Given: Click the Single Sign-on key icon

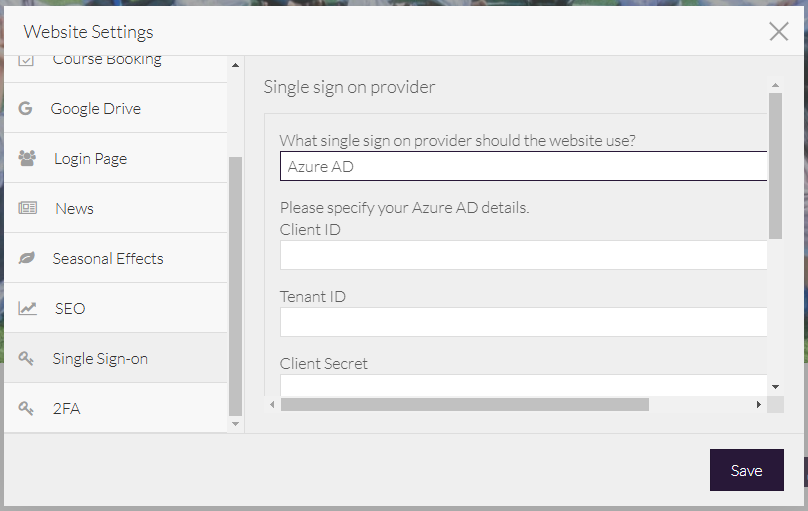Looking at the screenshot, I should [27, 358].
